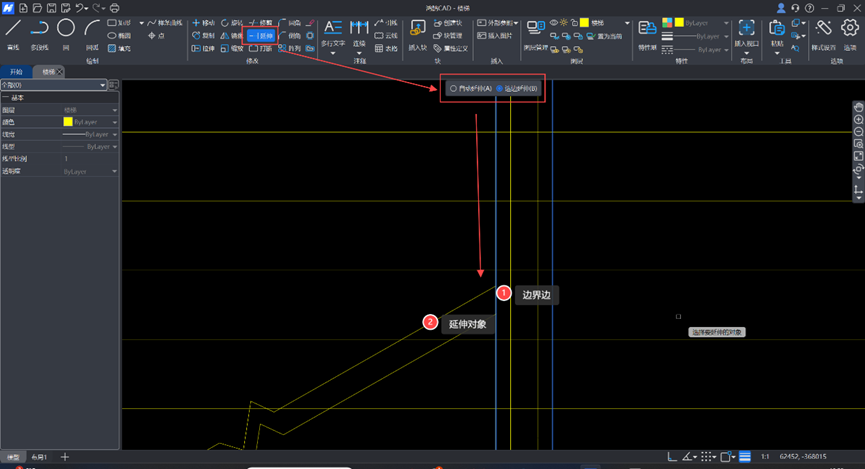Click the 插入块 (Insert Block) icon
The image size is (865, 469).
click(415, 31)
